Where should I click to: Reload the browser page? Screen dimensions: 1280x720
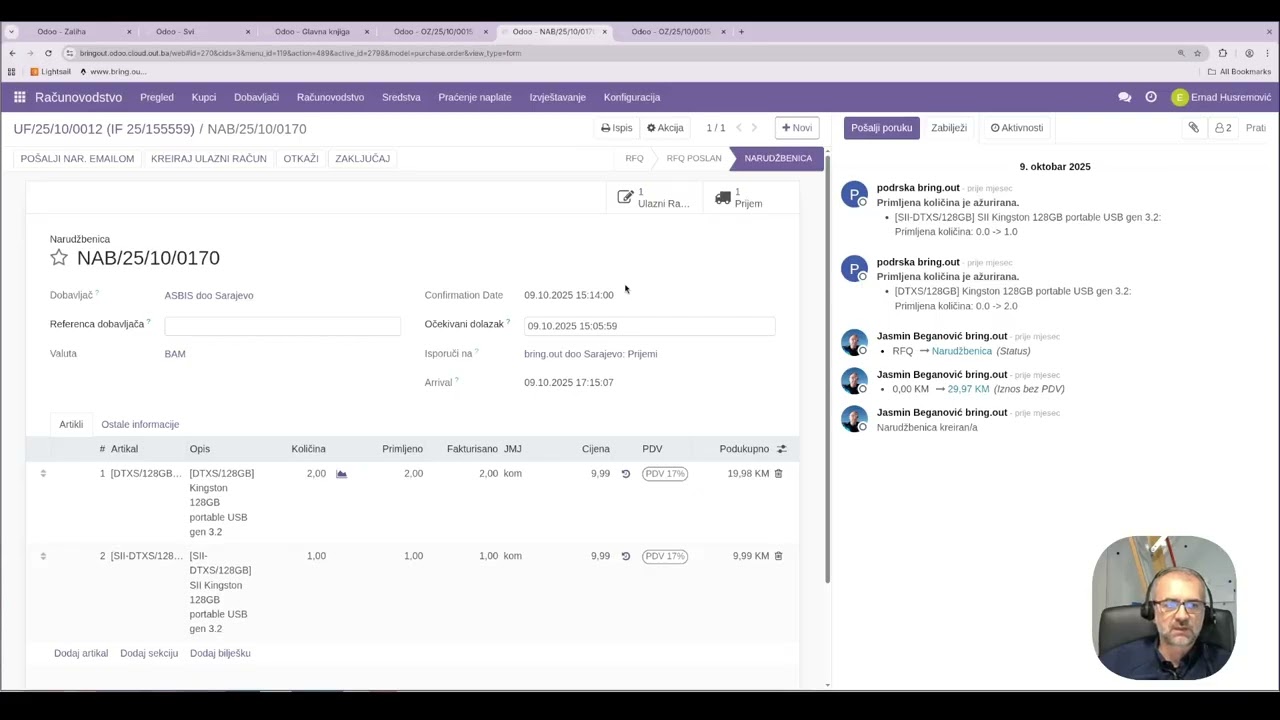tap(48, 53)
